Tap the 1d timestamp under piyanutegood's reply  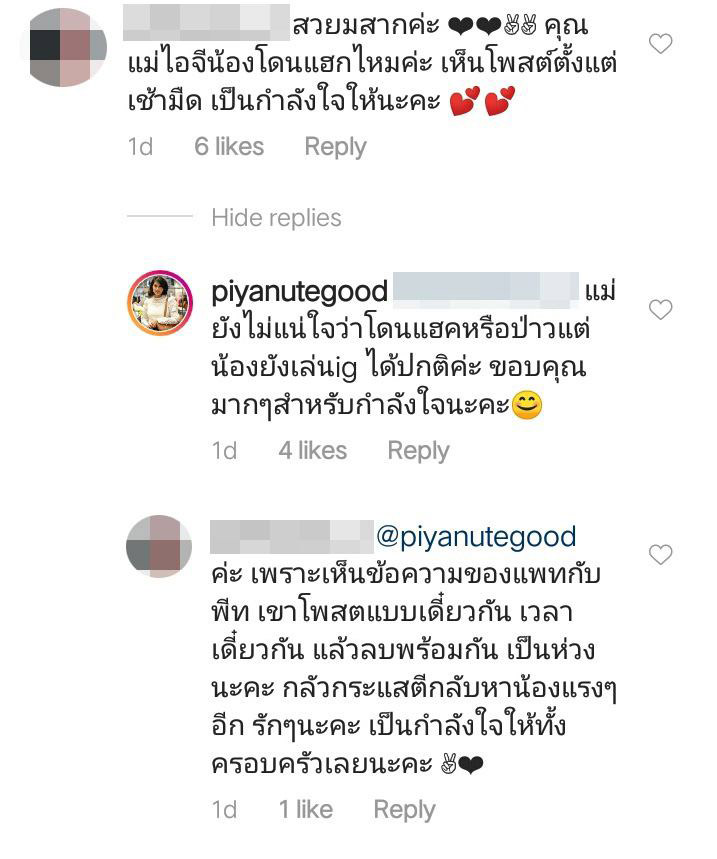225,450
